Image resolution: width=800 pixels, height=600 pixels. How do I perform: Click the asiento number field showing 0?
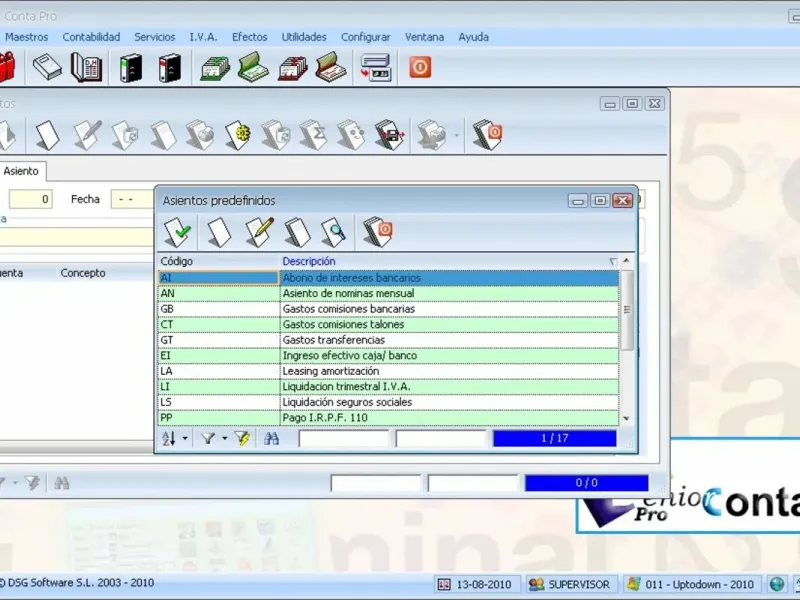tap(31, 199)
